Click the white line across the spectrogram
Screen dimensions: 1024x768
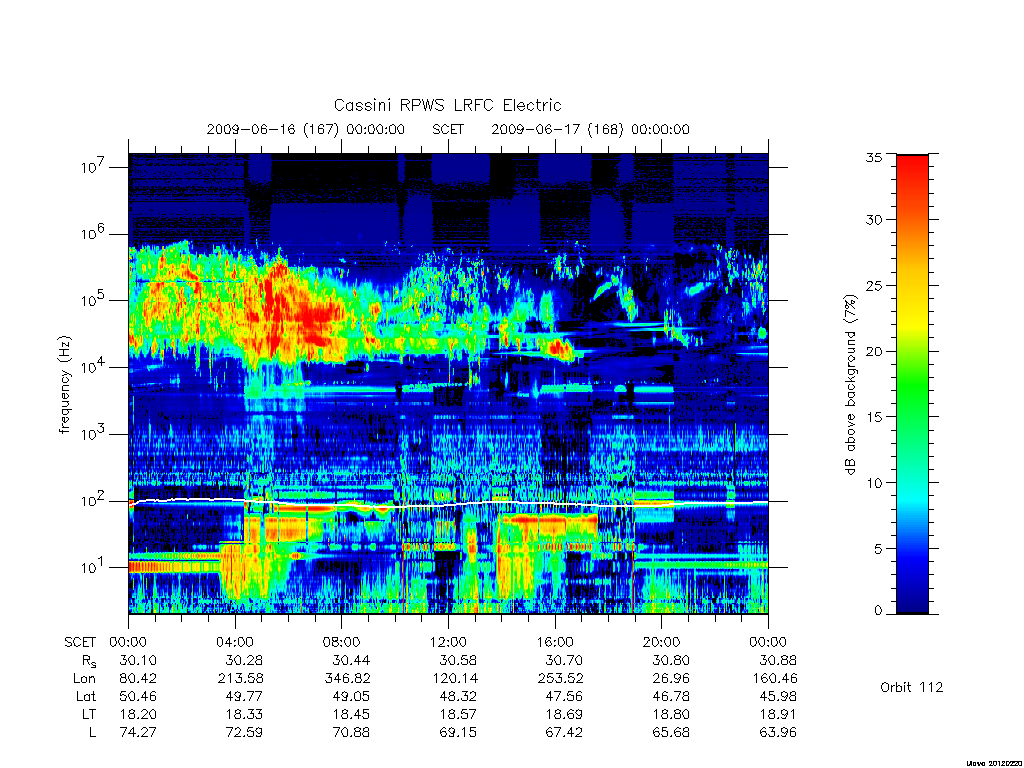448,504
